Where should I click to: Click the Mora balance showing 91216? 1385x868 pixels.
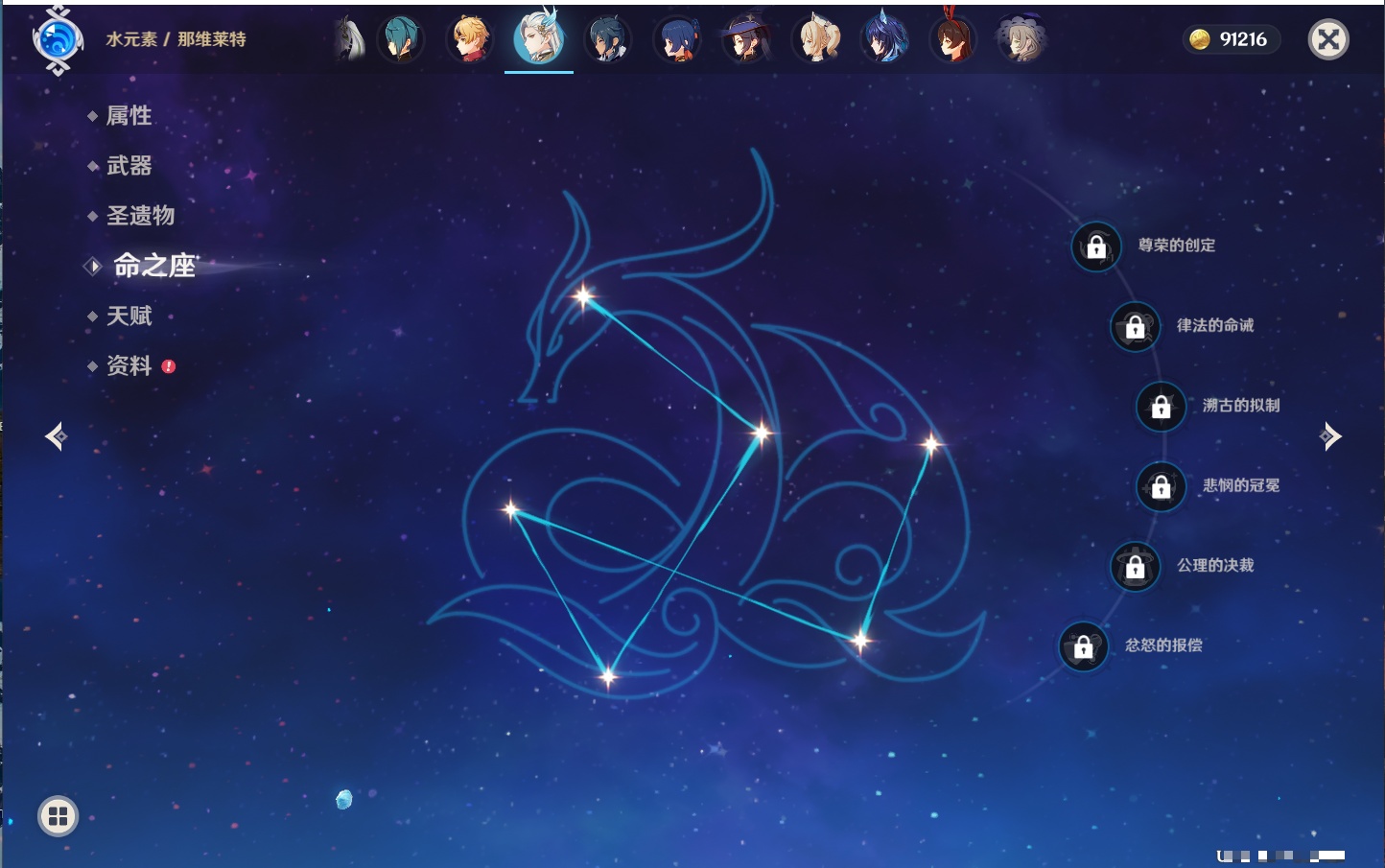tap(1231, 39)
